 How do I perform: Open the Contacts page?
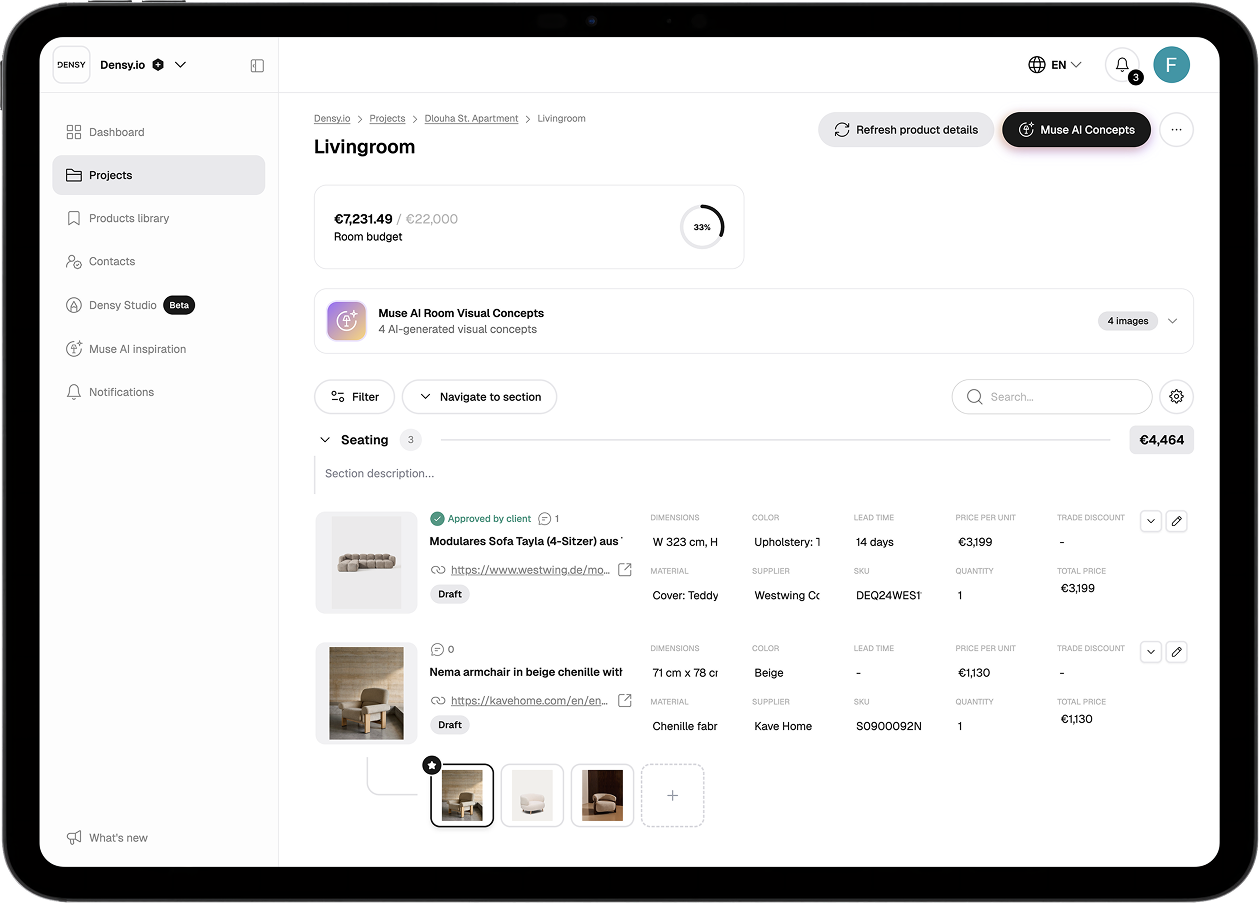[x=112, y=261]
